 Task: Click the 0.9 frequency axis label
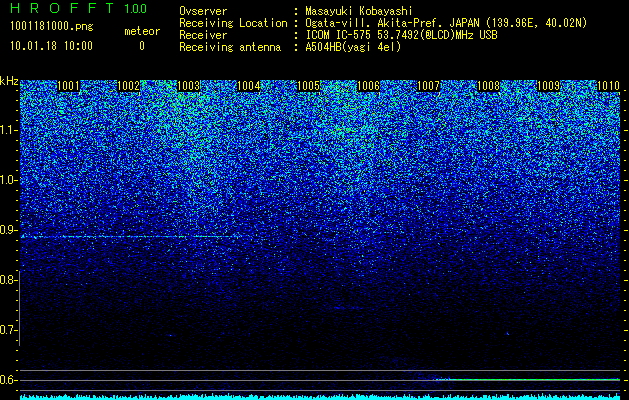tap(9, 230)
